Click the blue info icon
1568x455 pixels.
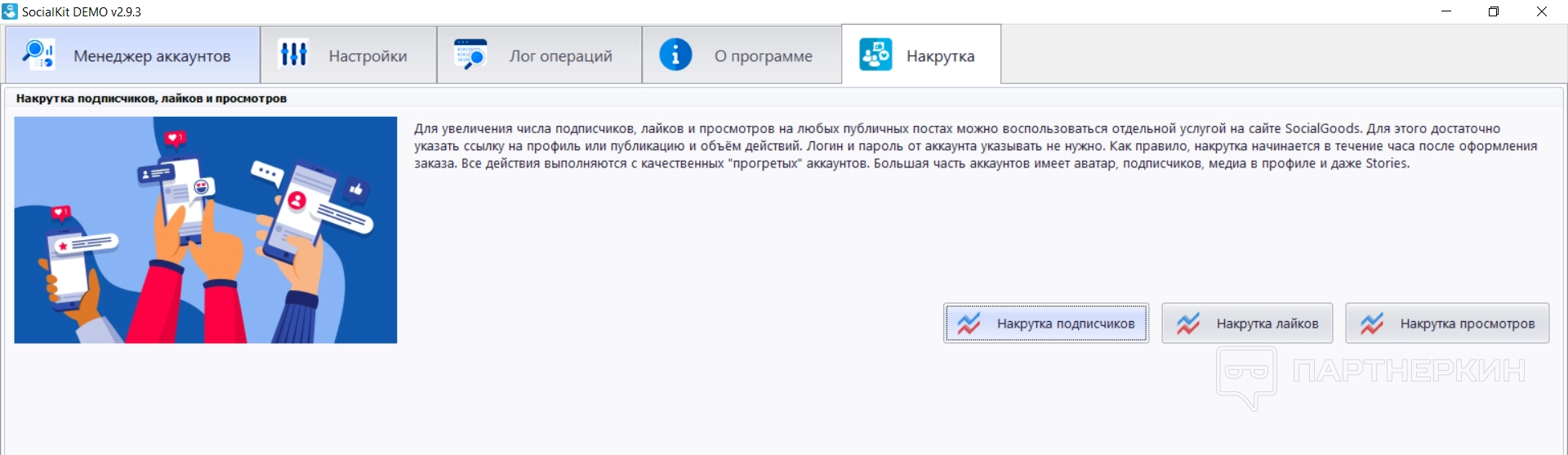[x=675, y=55]
